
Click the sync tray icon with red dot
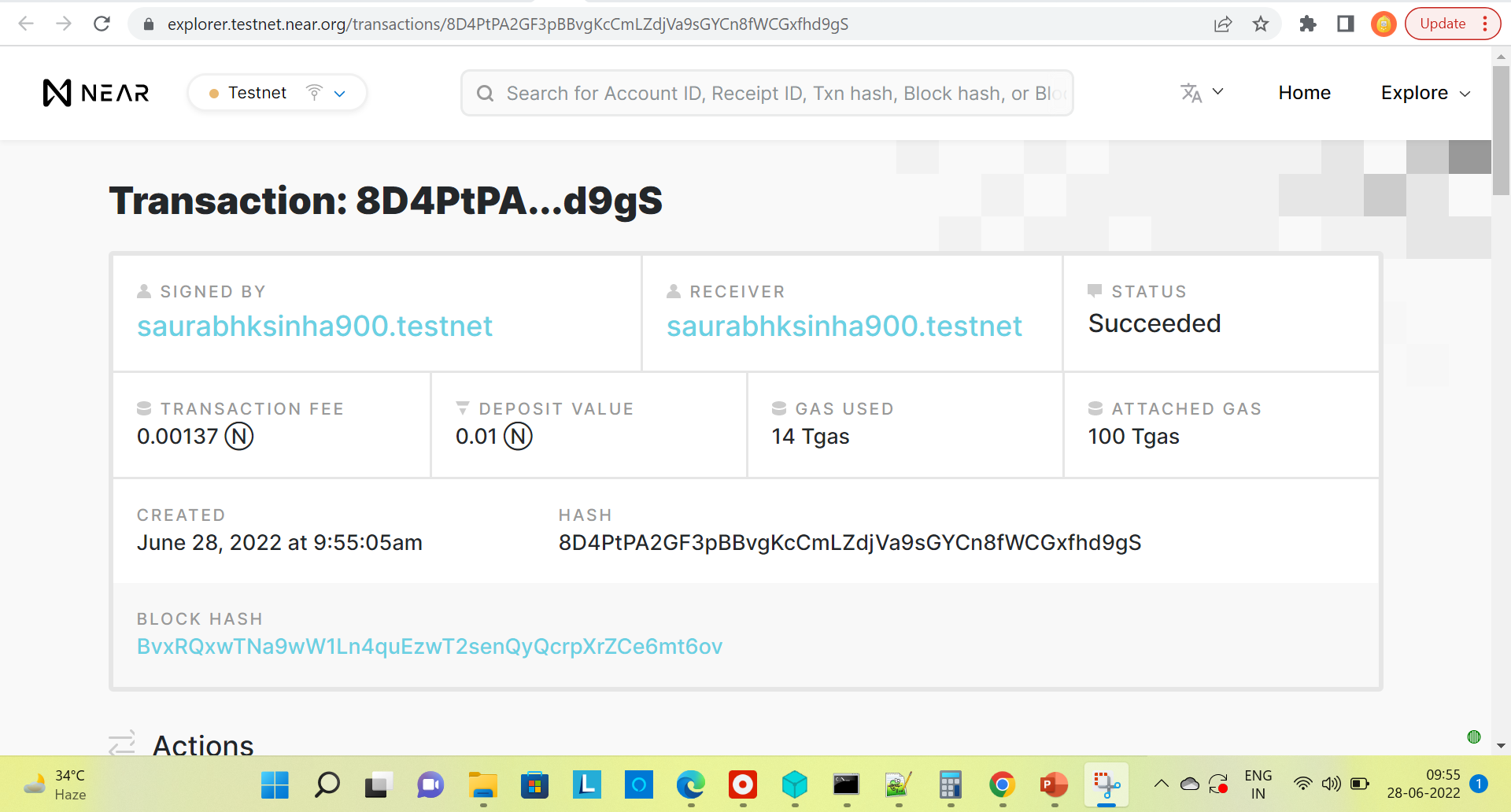coord(1218,784)
